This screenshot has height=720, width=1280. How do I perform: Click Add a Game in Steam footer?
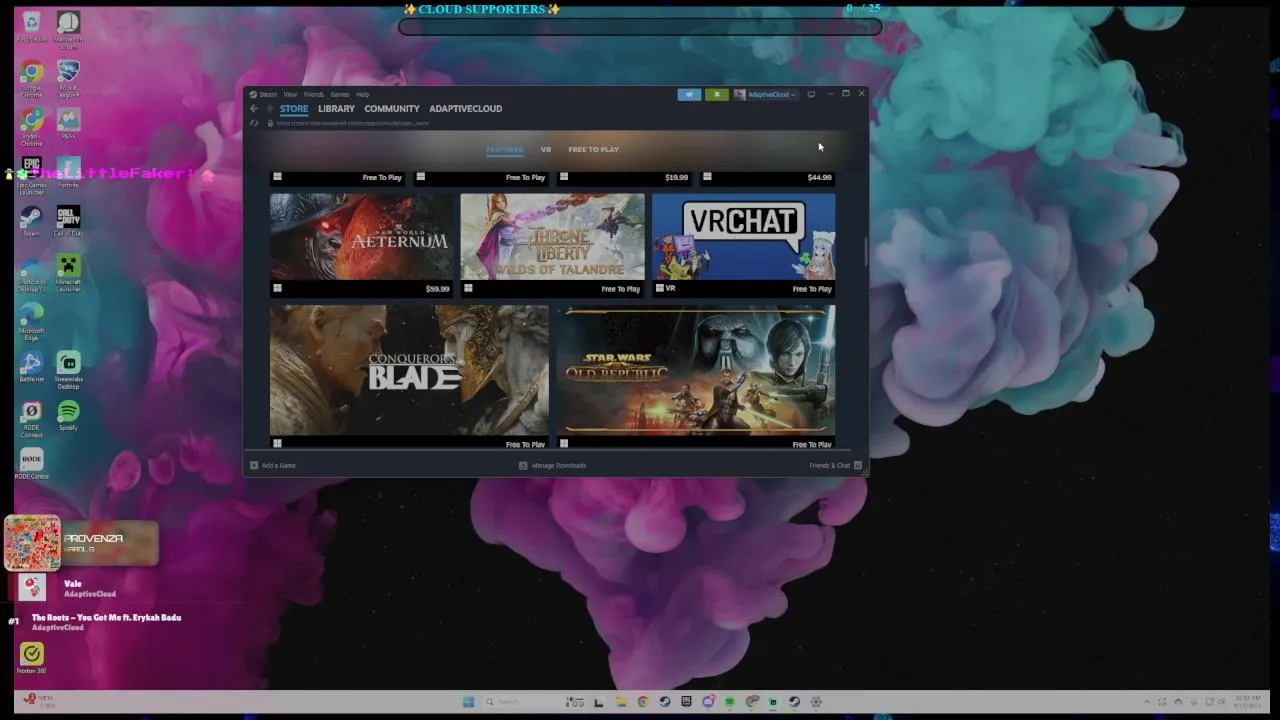(x=273, y=465)
